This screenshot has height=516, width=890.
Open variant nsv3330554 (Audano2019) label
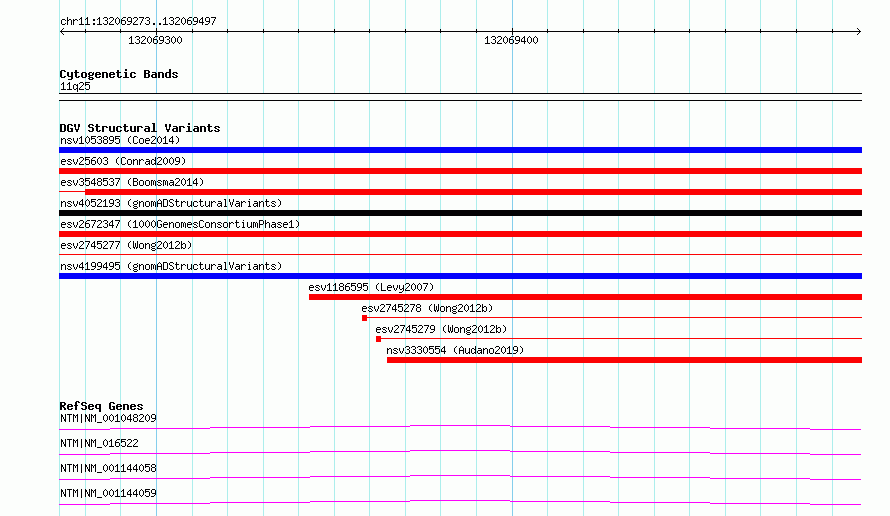coord(455,350)
